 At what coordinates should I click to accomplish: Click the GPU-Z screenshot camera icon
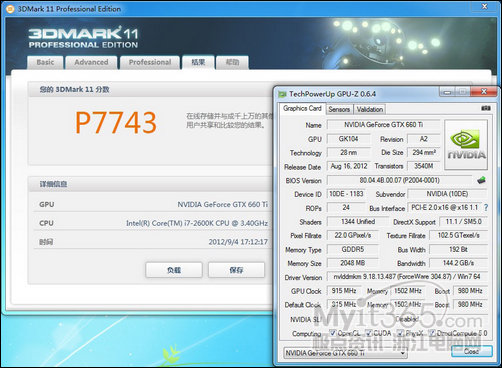click(x=486, y=108)
